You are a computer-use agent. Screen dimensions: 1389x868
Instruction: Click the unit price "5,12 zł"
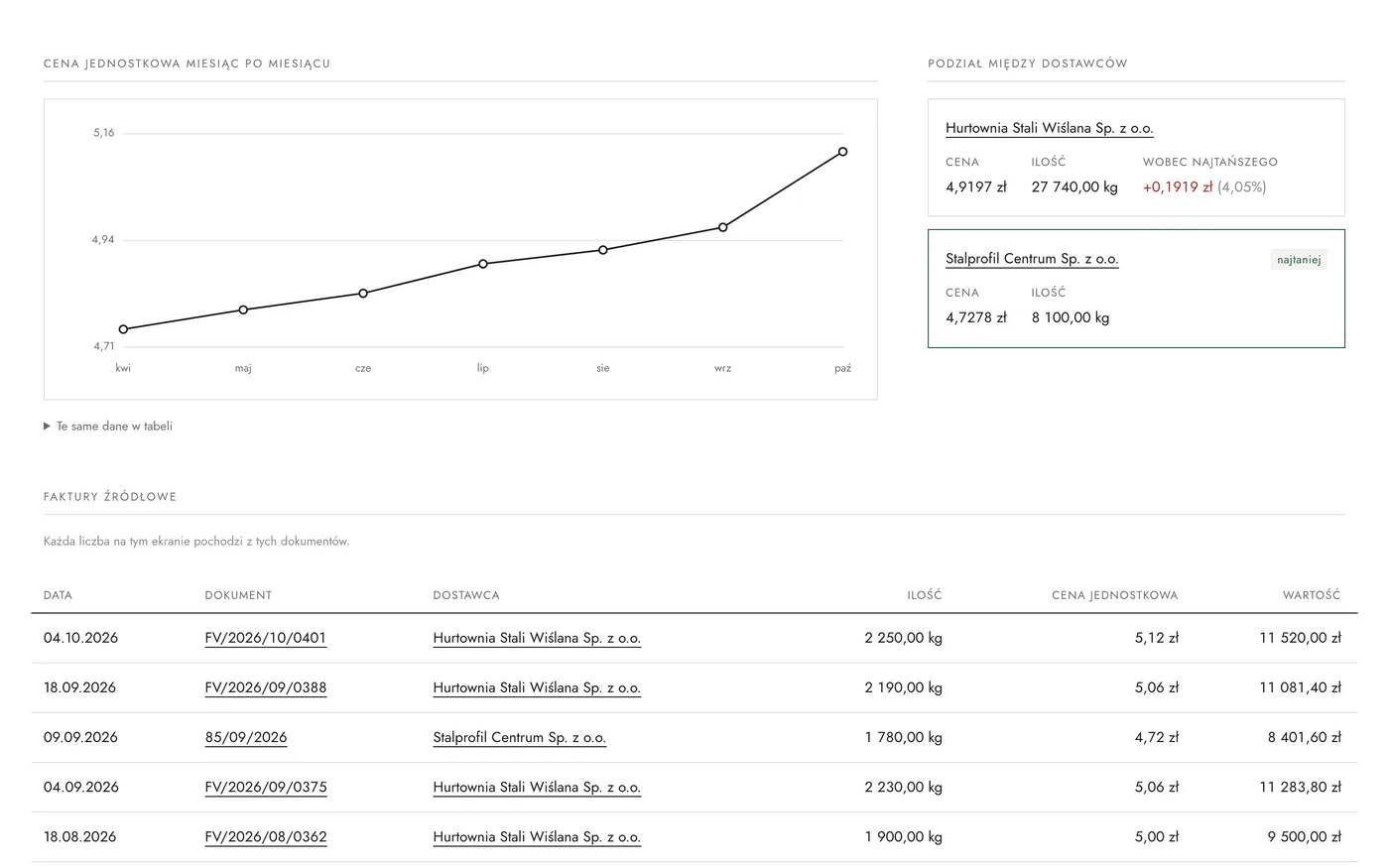(1157, 638)
